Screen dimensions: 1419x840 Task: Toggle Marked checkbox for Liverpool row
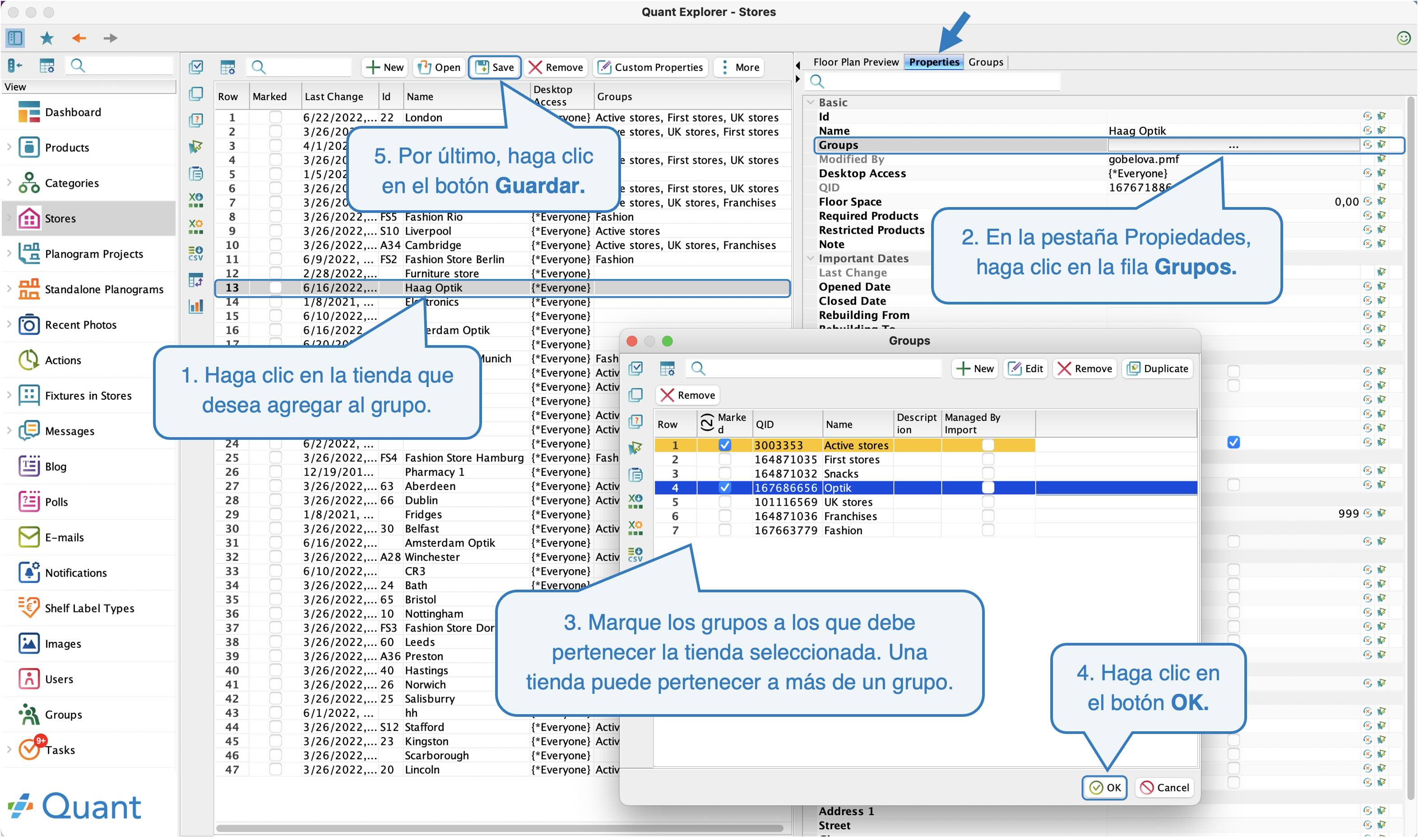tap(275, 231)
